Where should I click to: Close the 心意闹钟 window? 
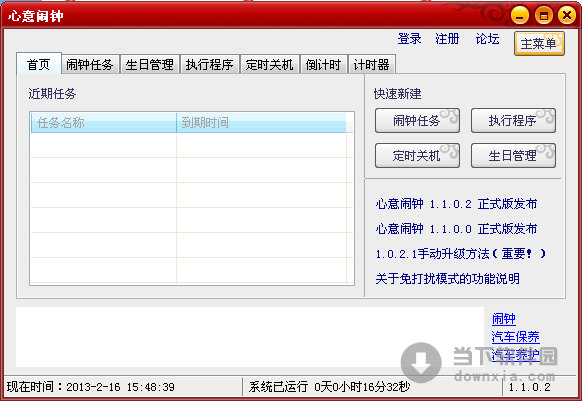pyautogui.click(x=567, y=16)
